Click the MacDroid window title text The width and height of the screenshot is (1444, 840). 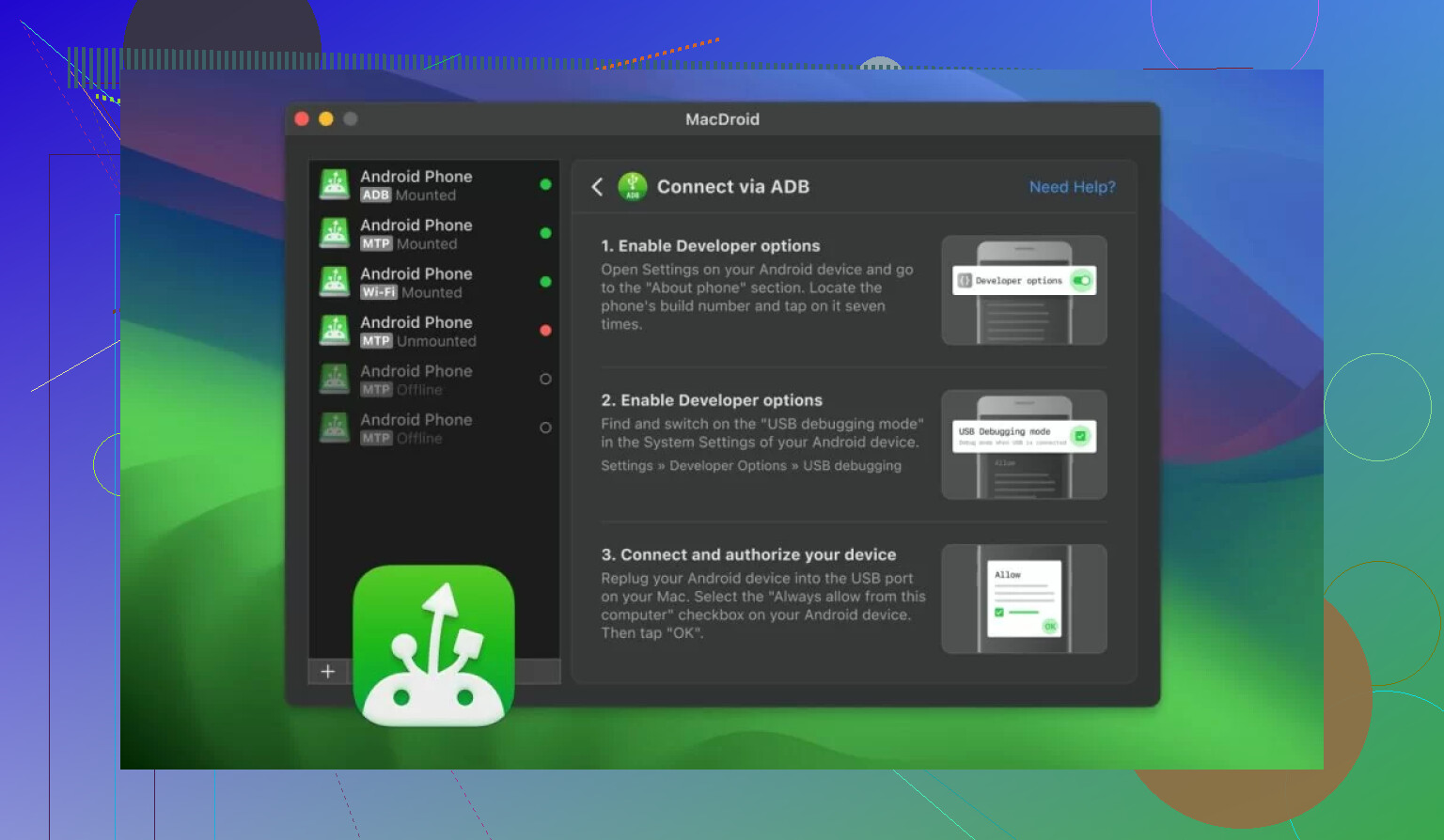click(x=722, y=119)
